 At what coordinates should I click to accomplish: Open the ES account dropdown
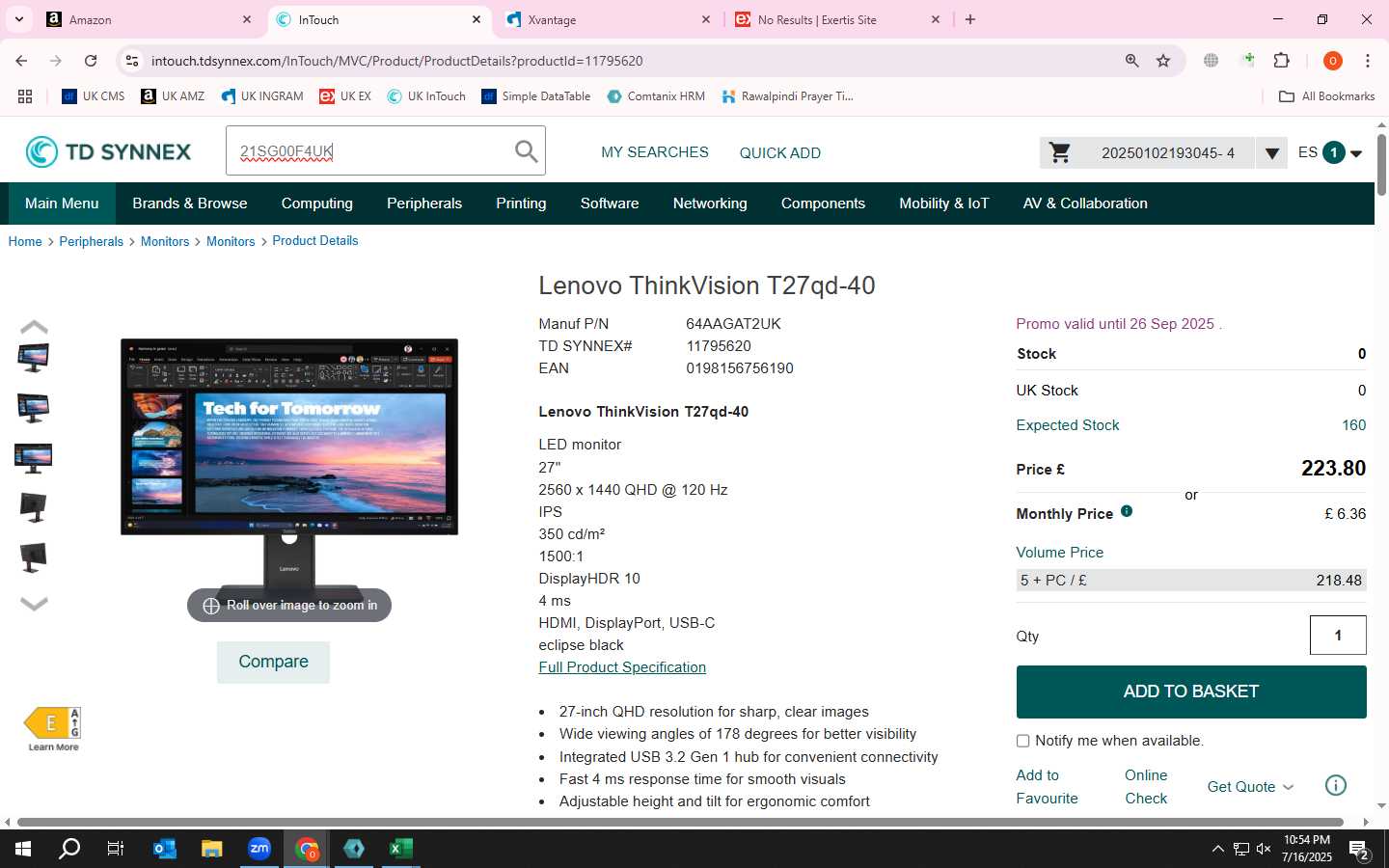[1330, 152]
